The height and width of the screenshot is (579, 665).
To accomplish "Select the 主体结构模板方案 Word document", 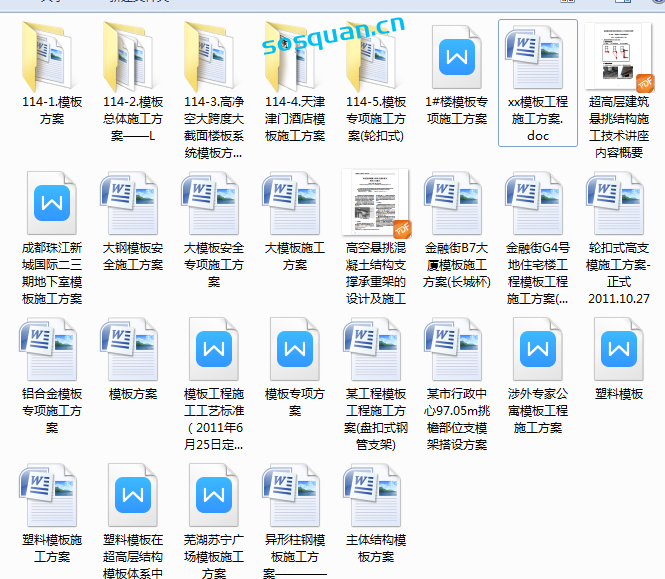I will [376, 494].
